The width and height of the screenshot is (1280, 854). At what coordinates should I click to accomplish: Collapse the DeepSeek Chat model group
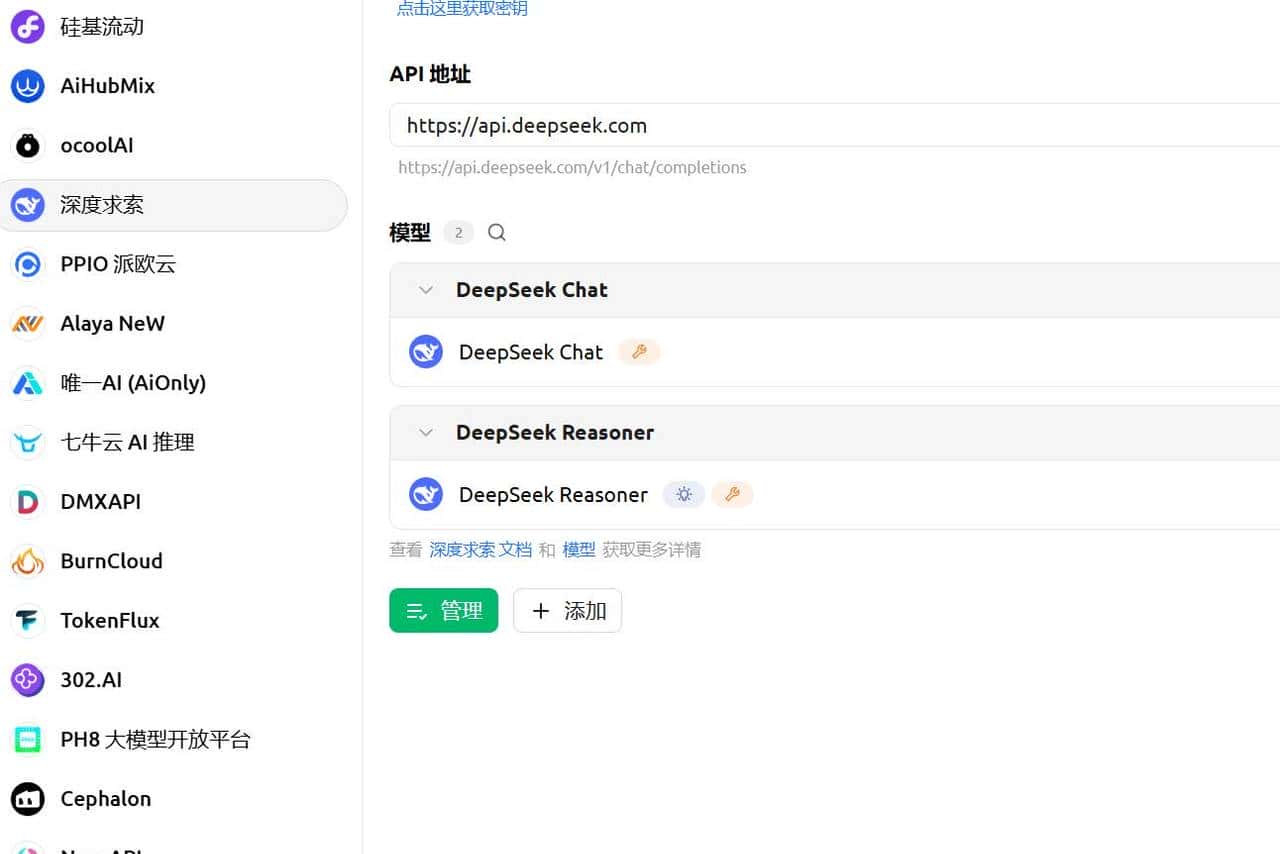(425, 289)
